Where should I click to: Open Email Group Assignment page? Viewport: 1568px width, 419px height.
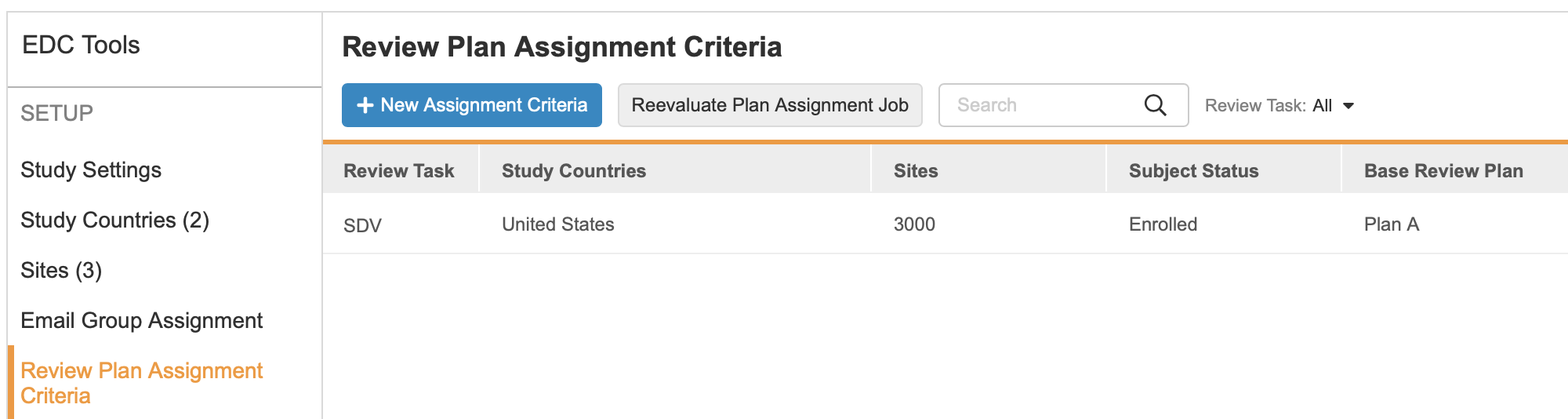(x=142, y=321)
